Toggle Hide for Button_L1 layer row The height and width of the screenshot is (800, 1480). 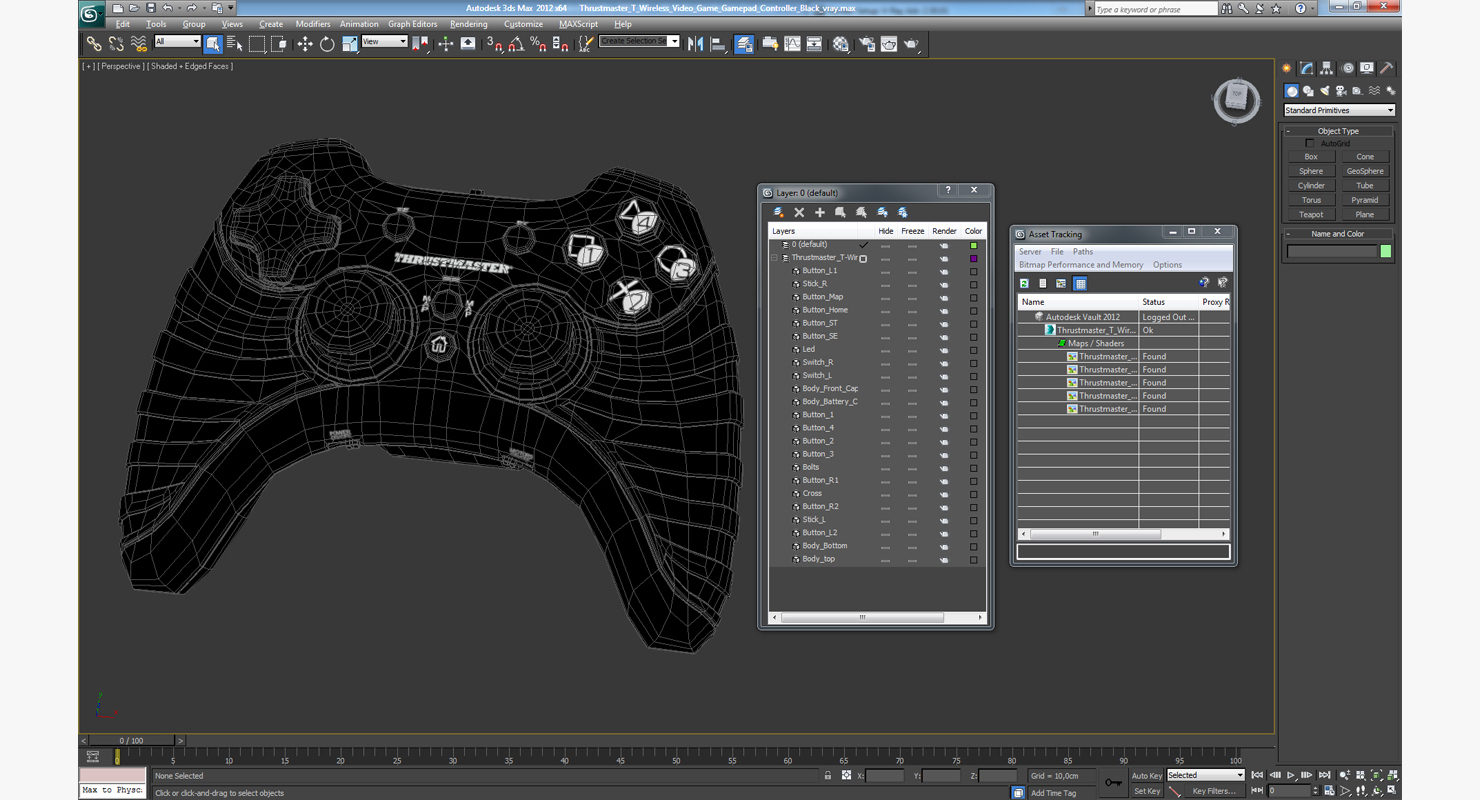[x=885, y=271]
